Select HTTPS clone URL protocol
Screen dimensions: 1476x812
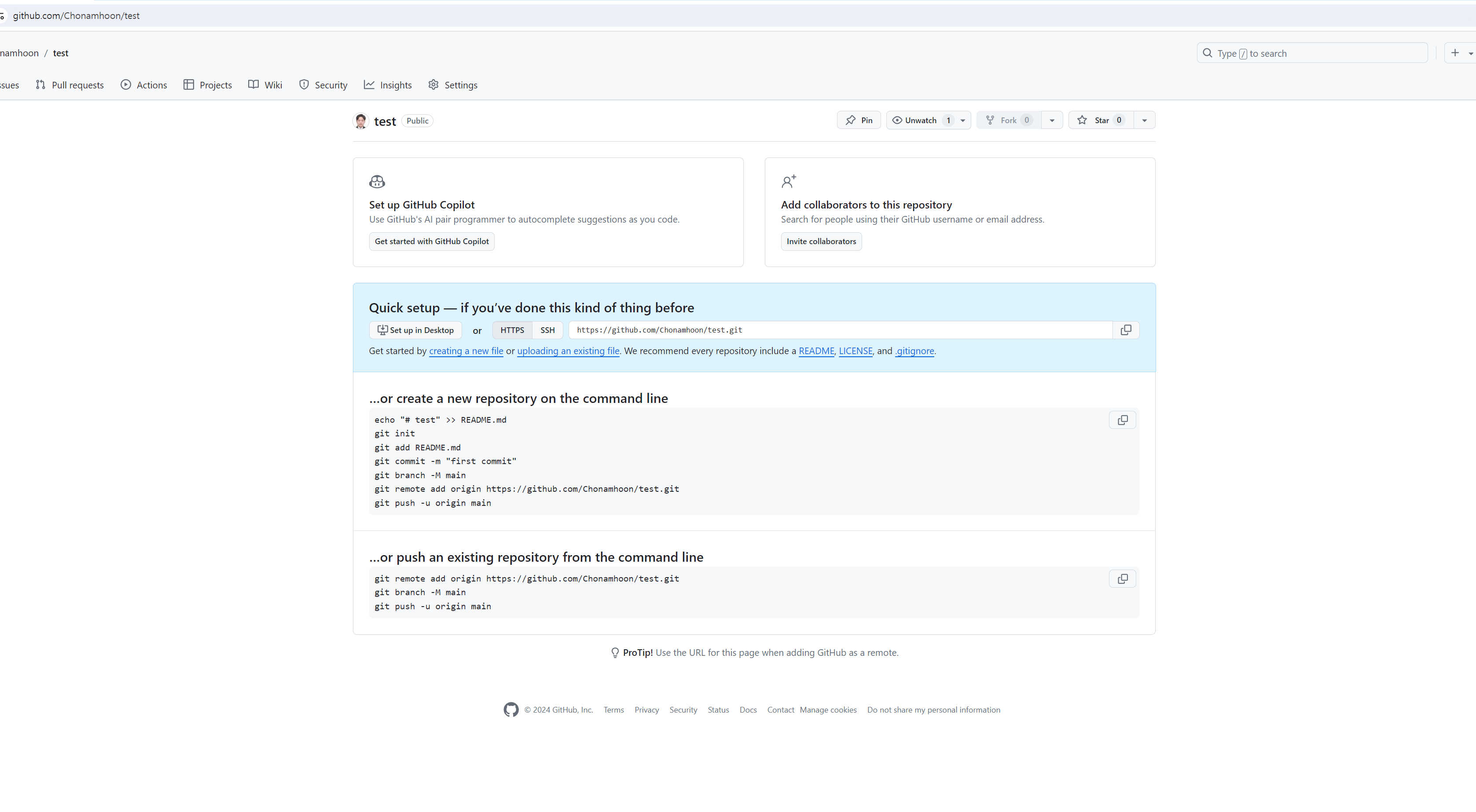512,330
